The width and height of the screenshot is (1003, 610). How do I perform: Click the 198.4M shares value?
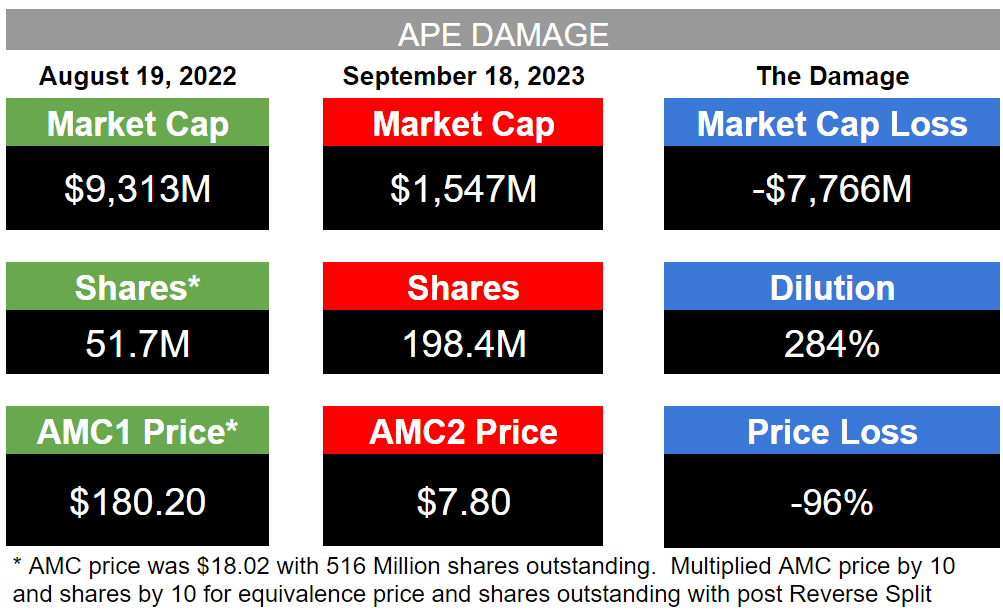(463, 344)
